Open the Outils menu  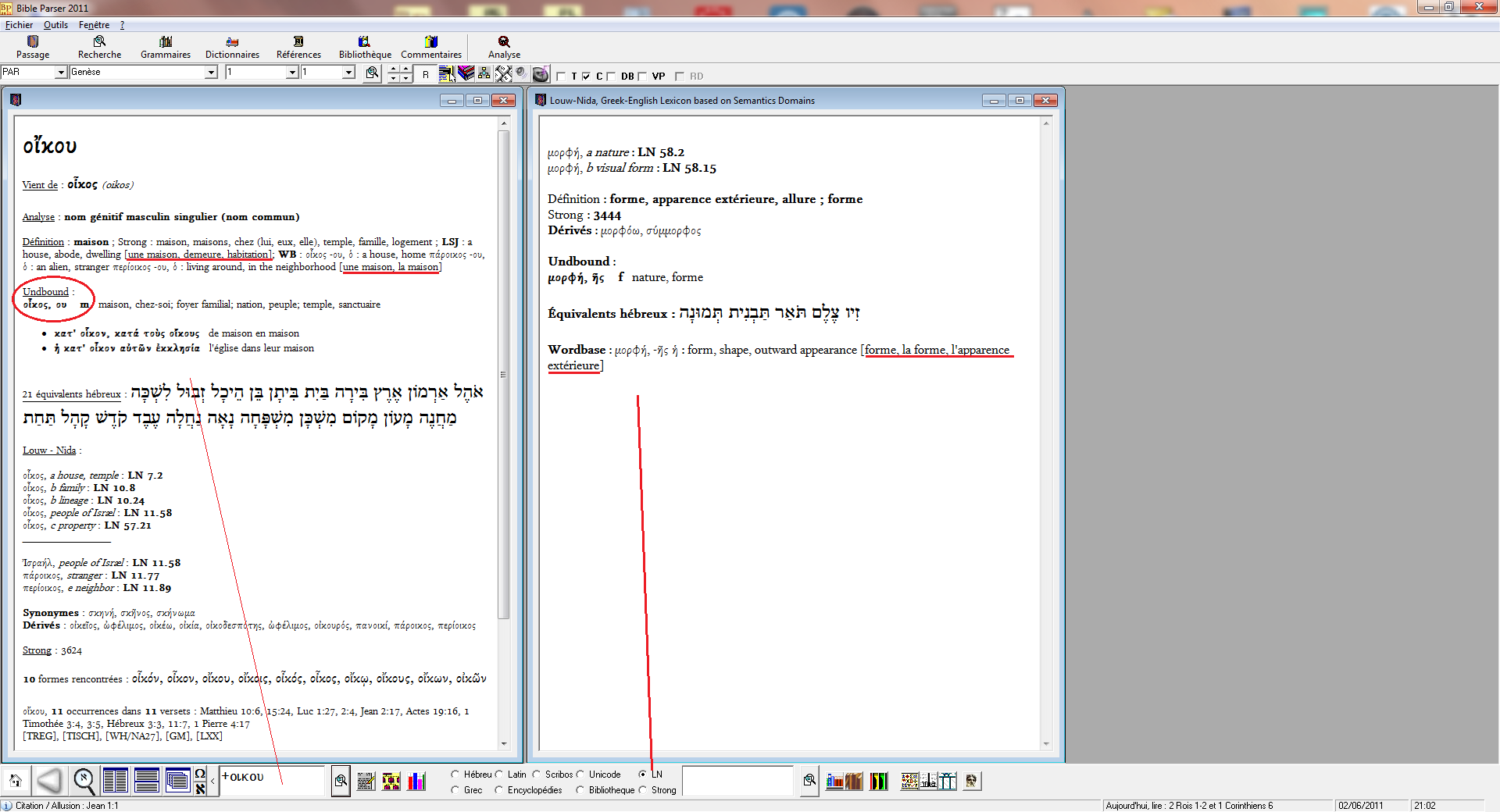coord(55,25)
